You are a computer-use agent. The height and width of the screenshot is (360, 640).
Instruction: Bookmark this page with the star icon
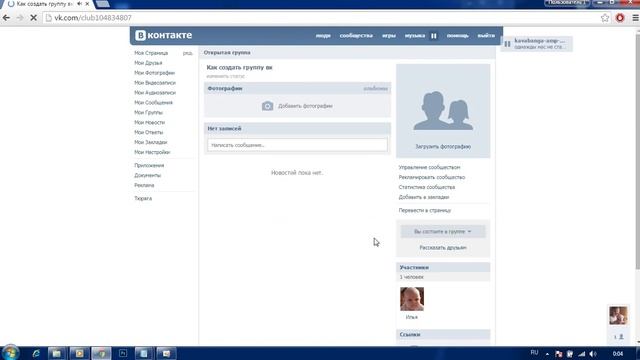click(605, 18)
